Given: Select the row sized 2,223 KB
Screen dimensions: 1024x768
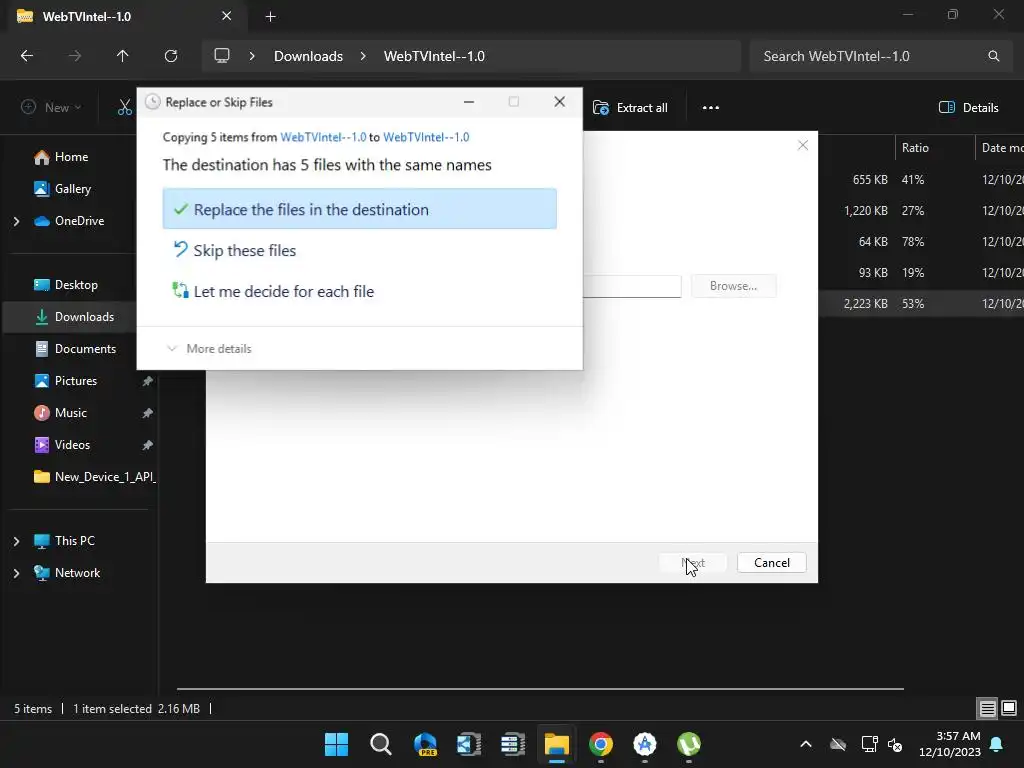Looking at the screenshot, I should [x=921, y=304].
